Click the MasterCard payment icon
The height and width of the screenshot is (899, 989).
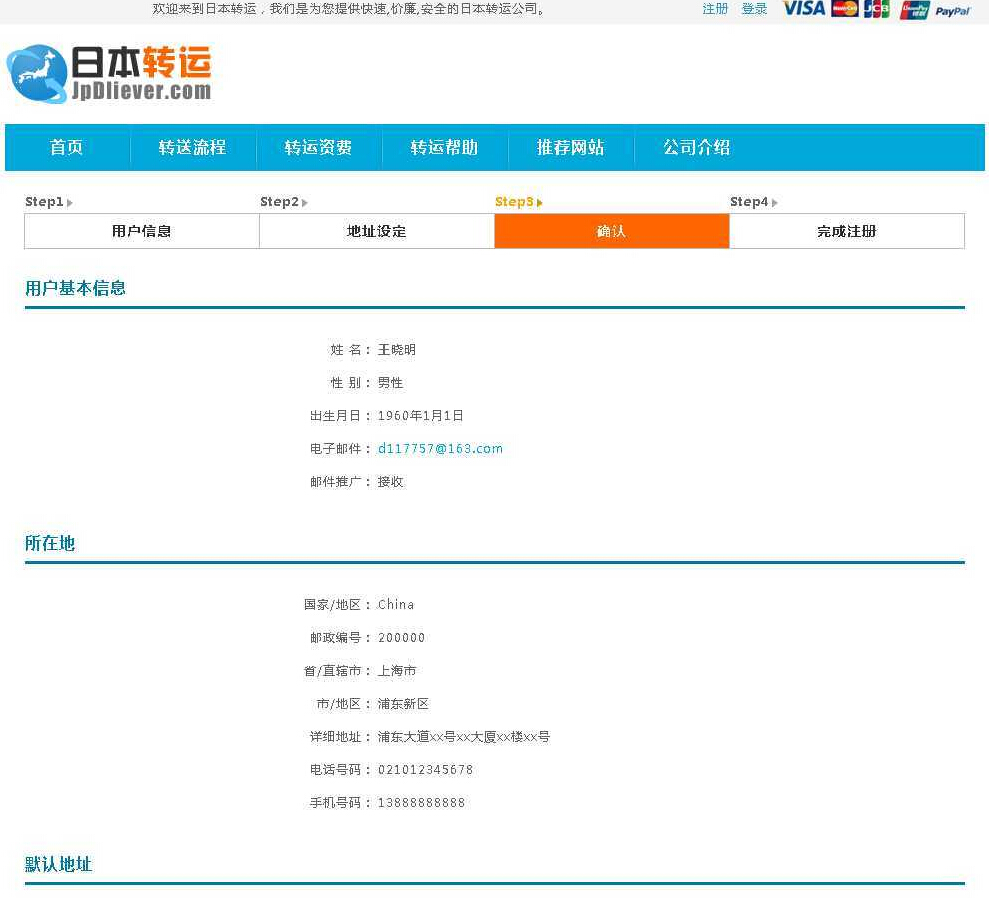tap(845, 9)
